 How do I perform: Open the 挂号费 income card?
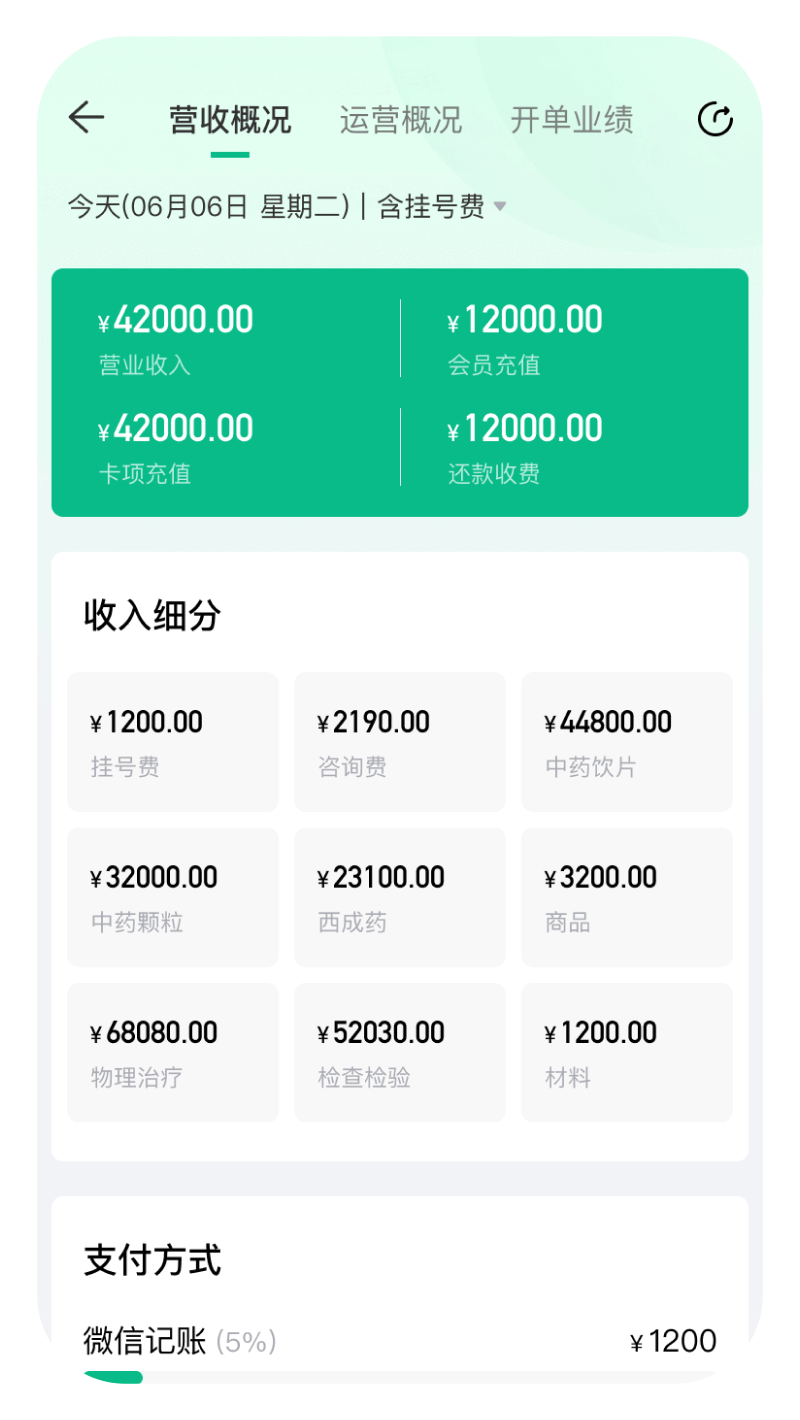coord(173,741)
